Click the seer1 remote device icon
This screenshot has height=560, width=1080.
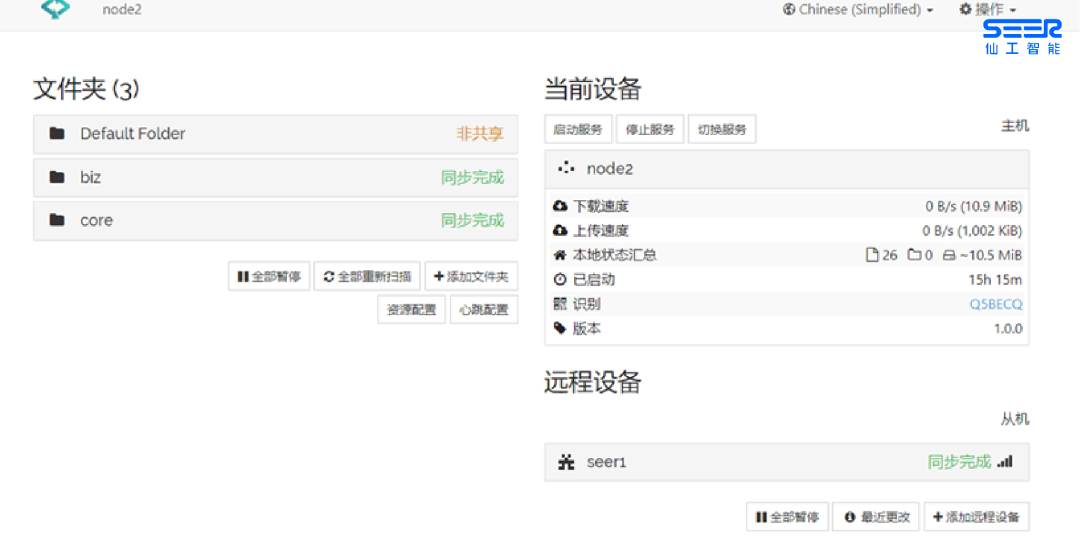pos(566,462)
